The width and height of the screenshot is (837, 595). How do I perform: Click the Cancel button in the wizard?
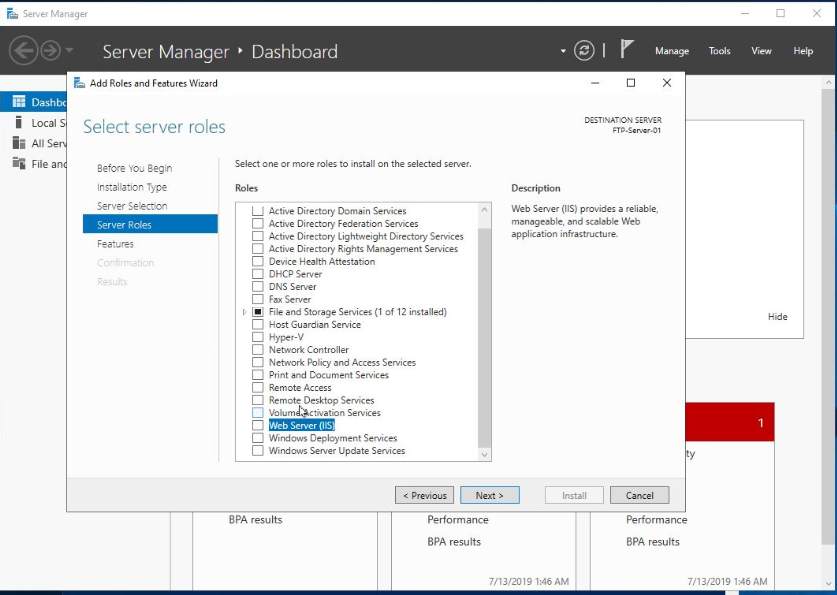(x=639, y=495)
